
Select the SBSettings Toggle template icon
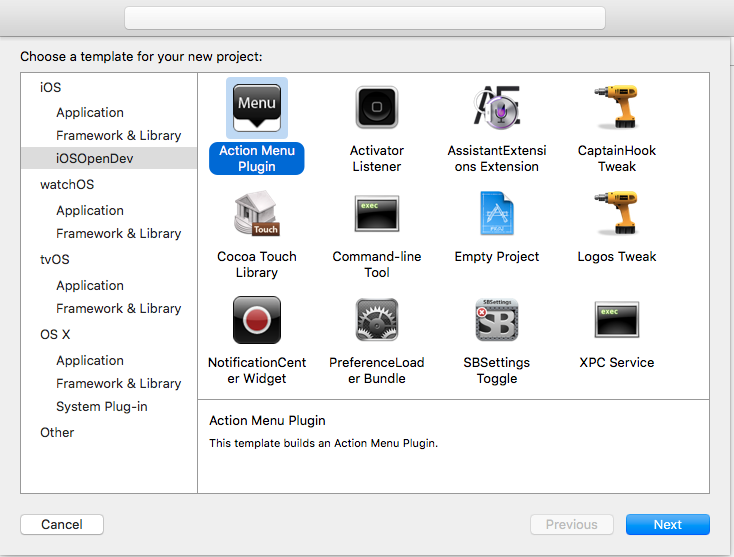click(497, 320)
